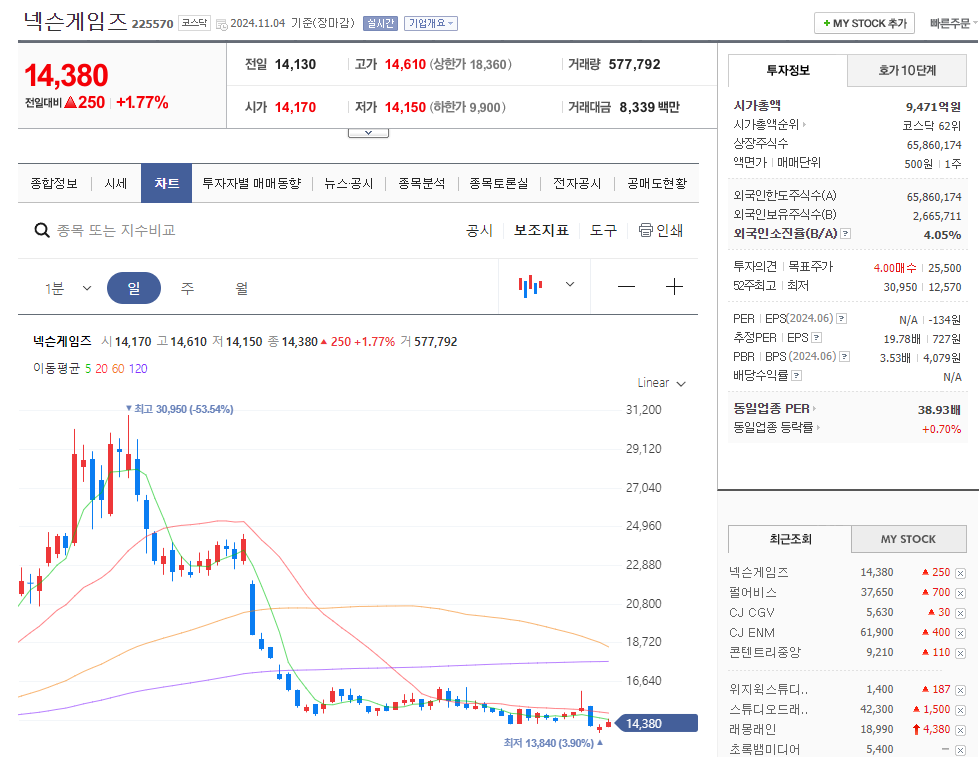Open help icon for PBR BPS

click(x=844, y=357)
